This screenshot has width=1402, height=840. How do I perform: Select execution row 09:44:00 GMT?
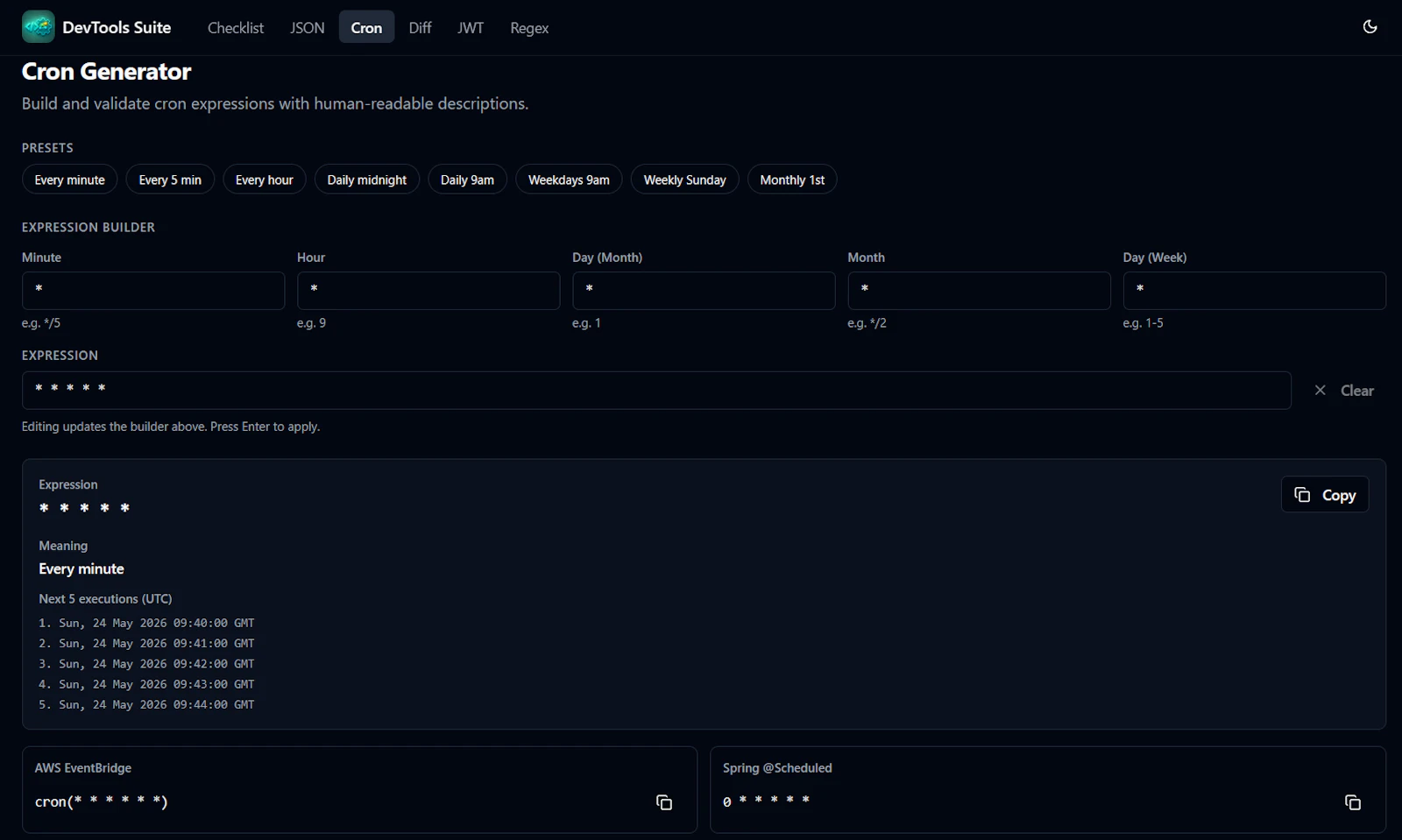[x=146, y=704]
